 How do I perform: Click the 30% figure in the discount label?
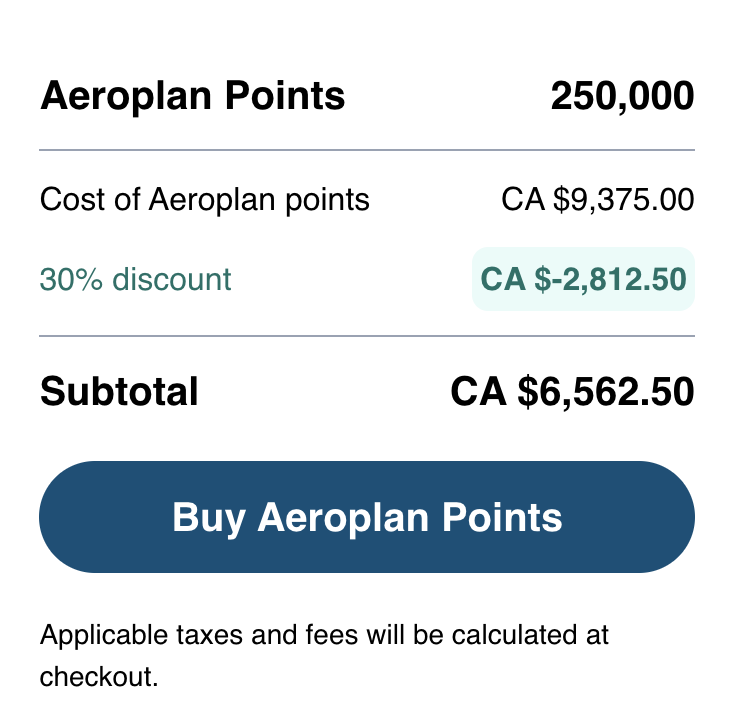click(x=62, y=279)
